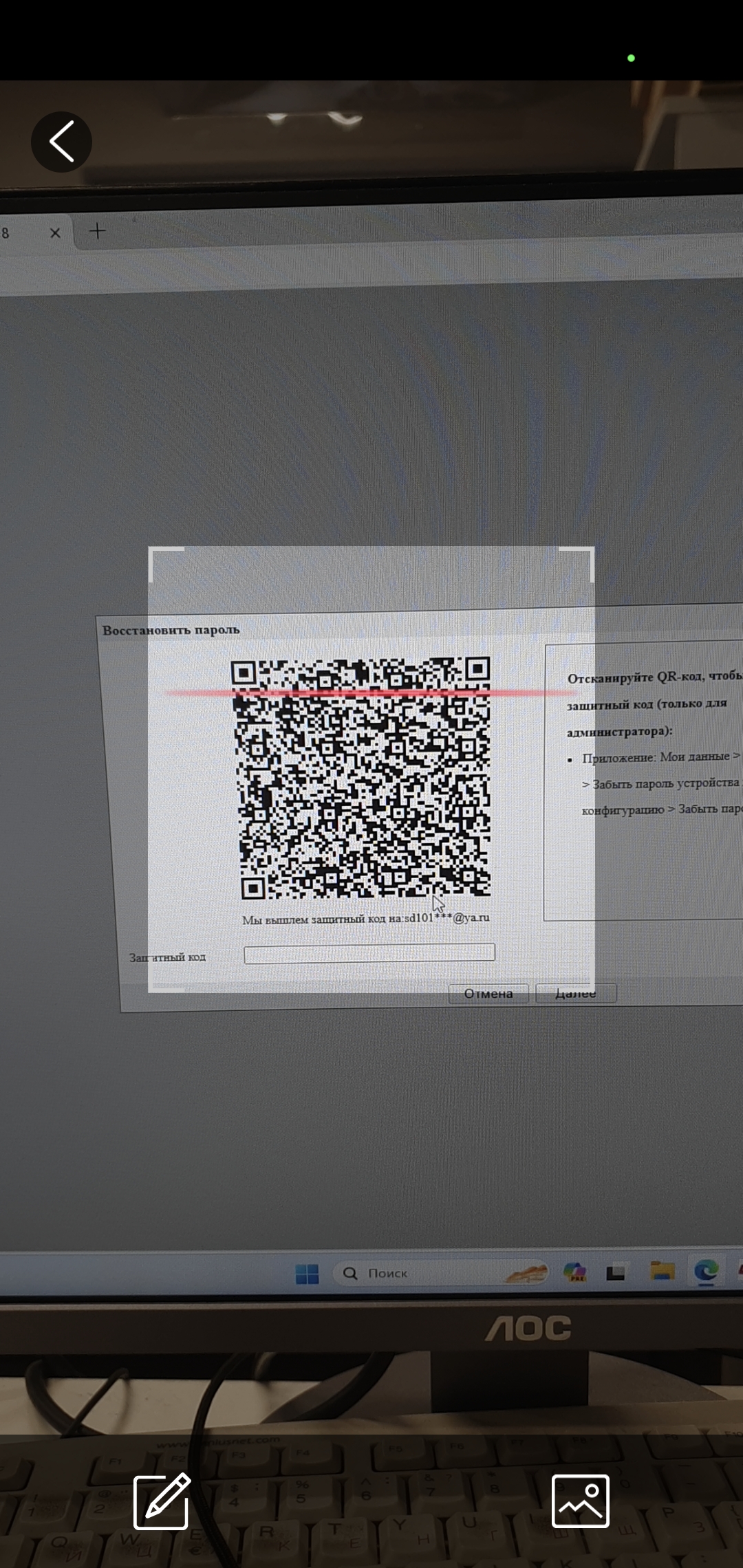Open manual code entry with the pencil icon
This screenshot has height=1568, width=743.
[162, 1502]
